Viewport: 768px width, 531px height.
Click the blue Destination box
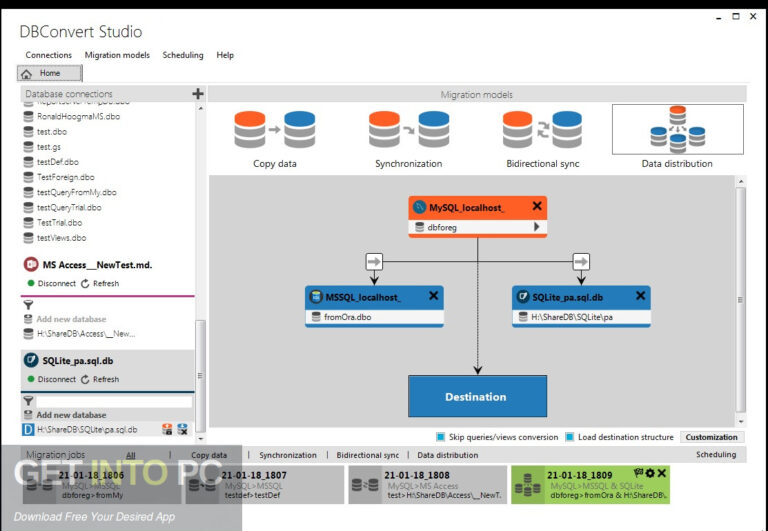click(x=477, y=396)
